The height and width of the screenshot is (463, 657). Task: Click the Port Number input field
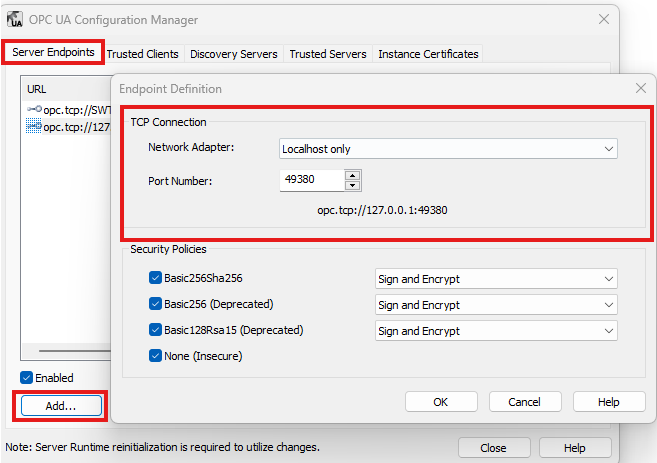311,181
